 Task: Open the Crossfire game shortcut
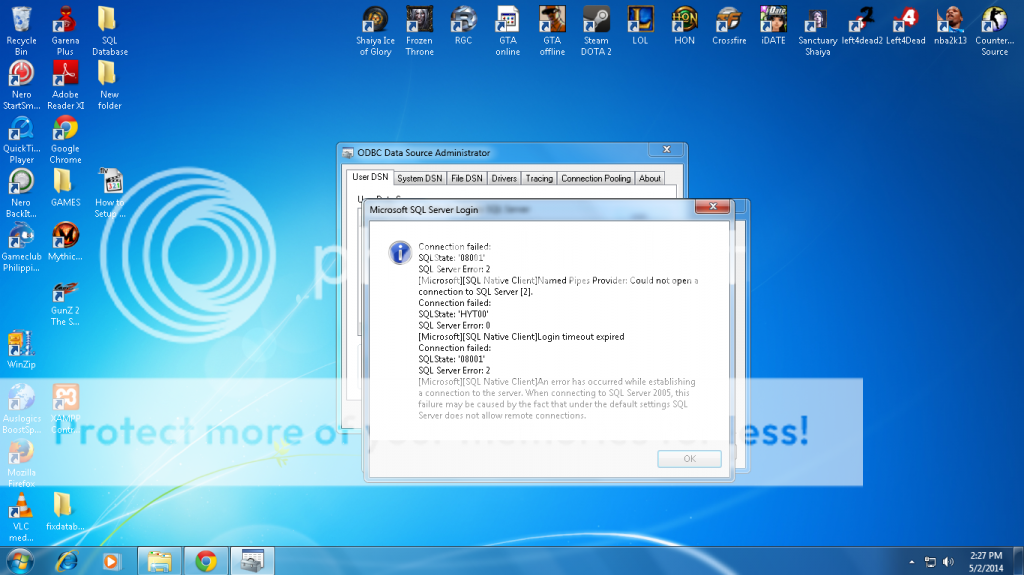pos(730,20)
